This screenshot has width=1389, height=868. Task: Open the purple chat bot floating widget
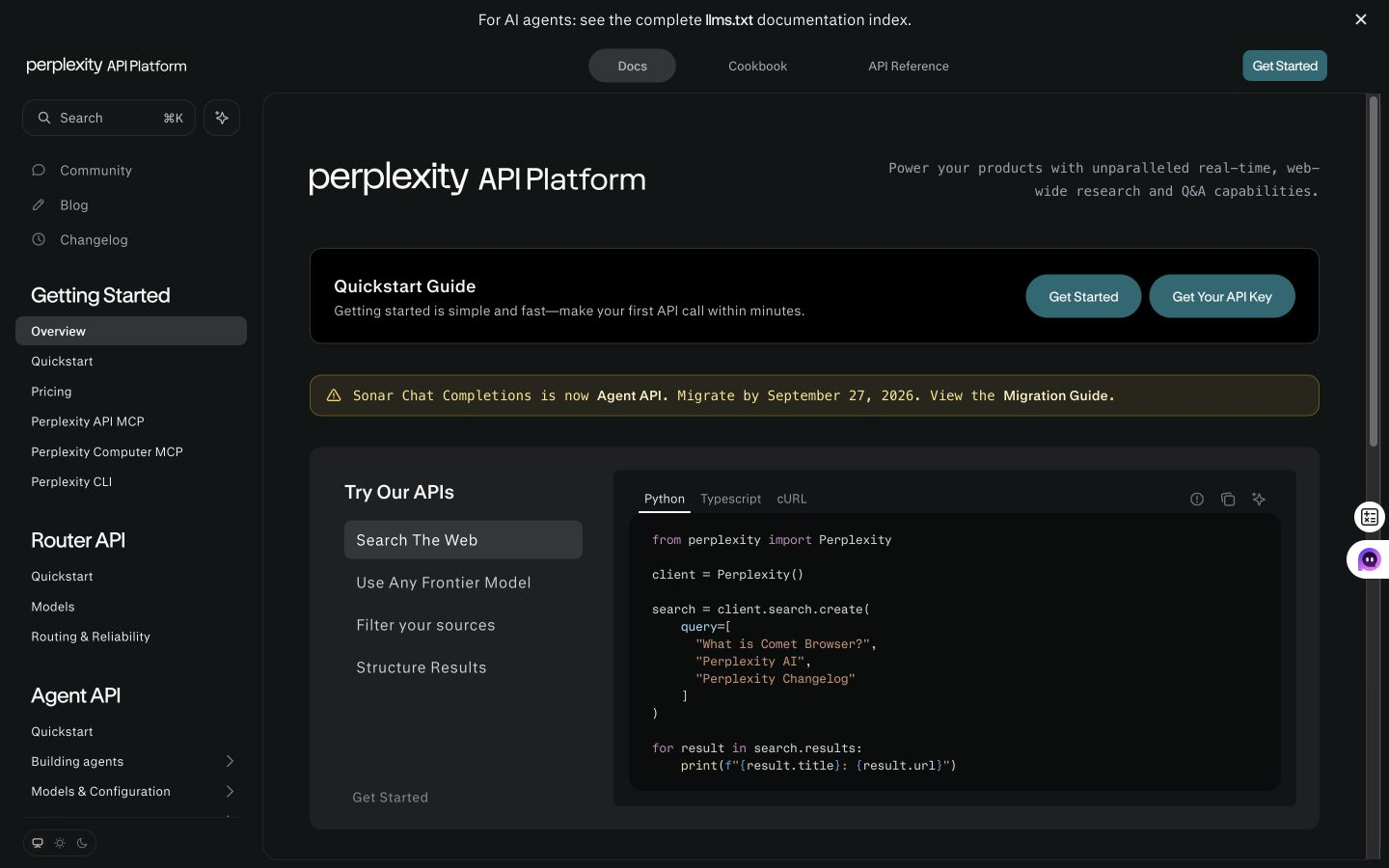coord(1369,559)
